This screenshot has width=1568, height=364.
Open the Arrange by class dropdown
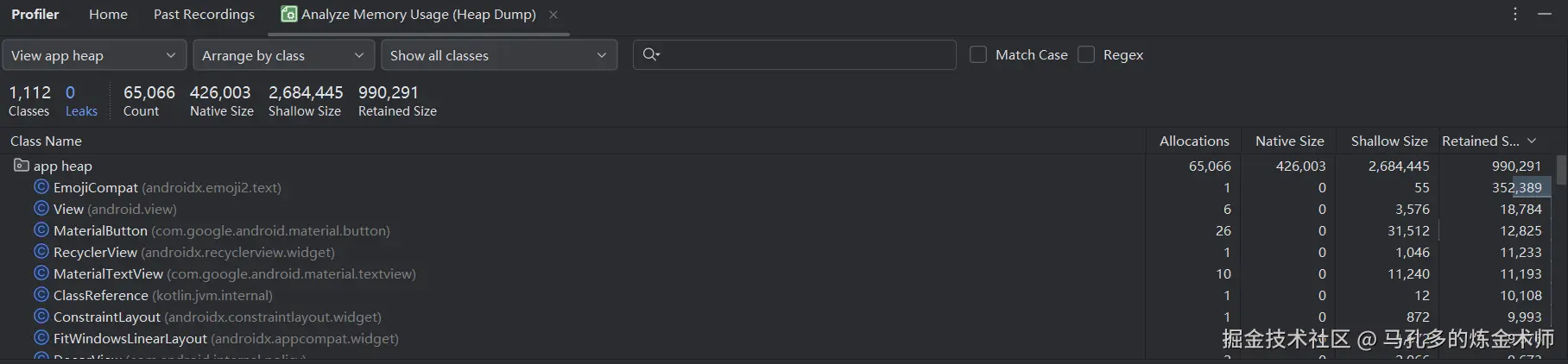click(x=283, y=55)
